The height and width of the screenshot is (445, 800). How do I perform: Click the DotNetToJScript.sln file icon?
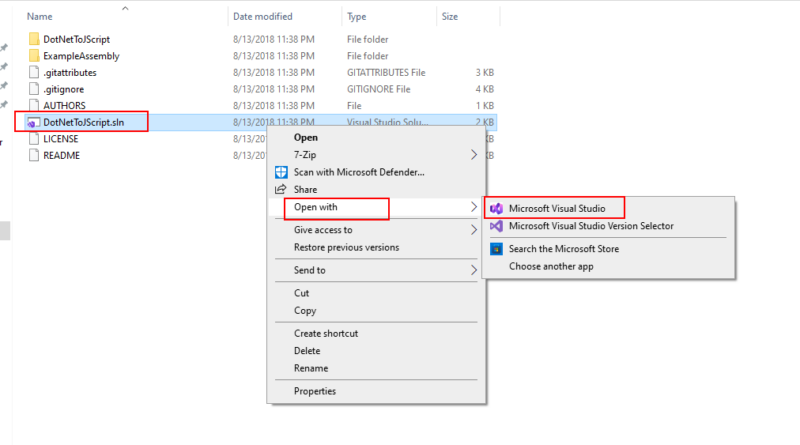coord(33,122)
